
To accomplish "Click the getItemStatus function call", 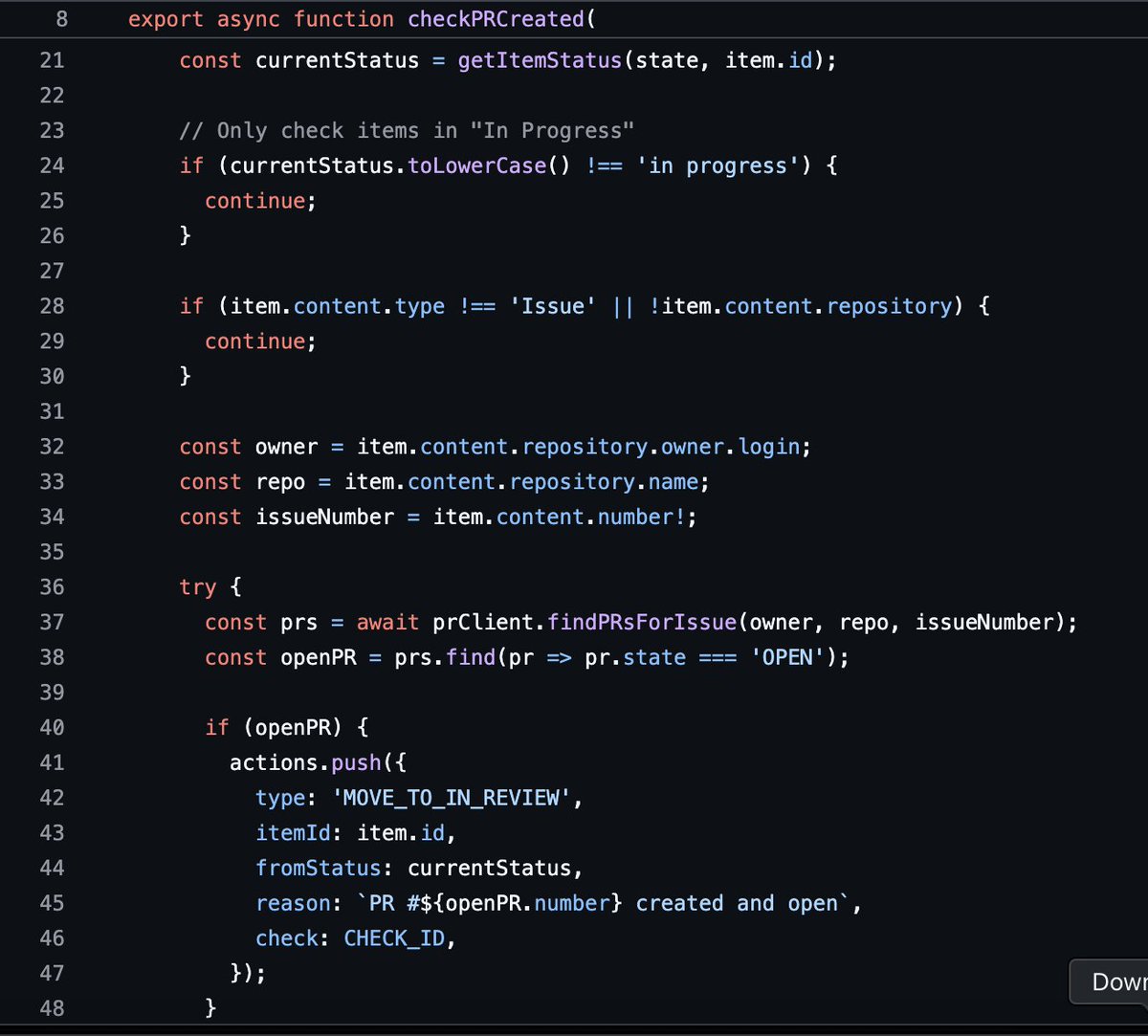I will pos(541,60).
